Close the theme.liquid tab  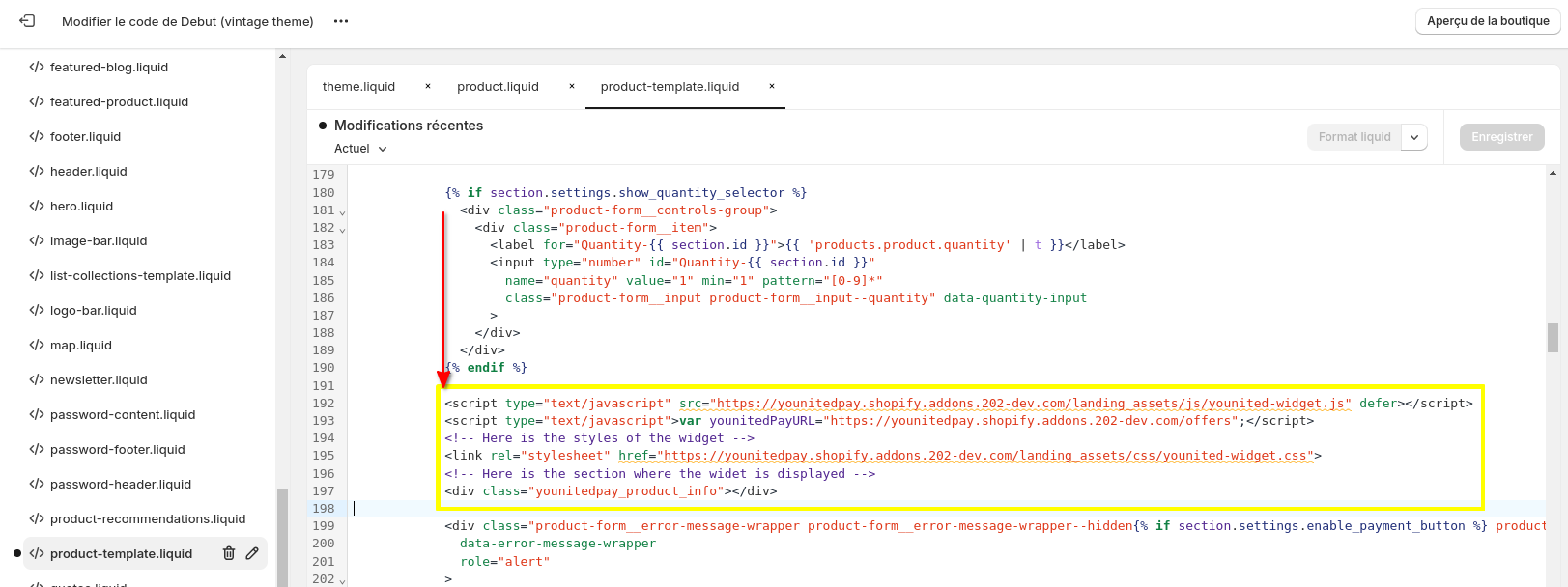pyautogui.click(x=428, y=86)
